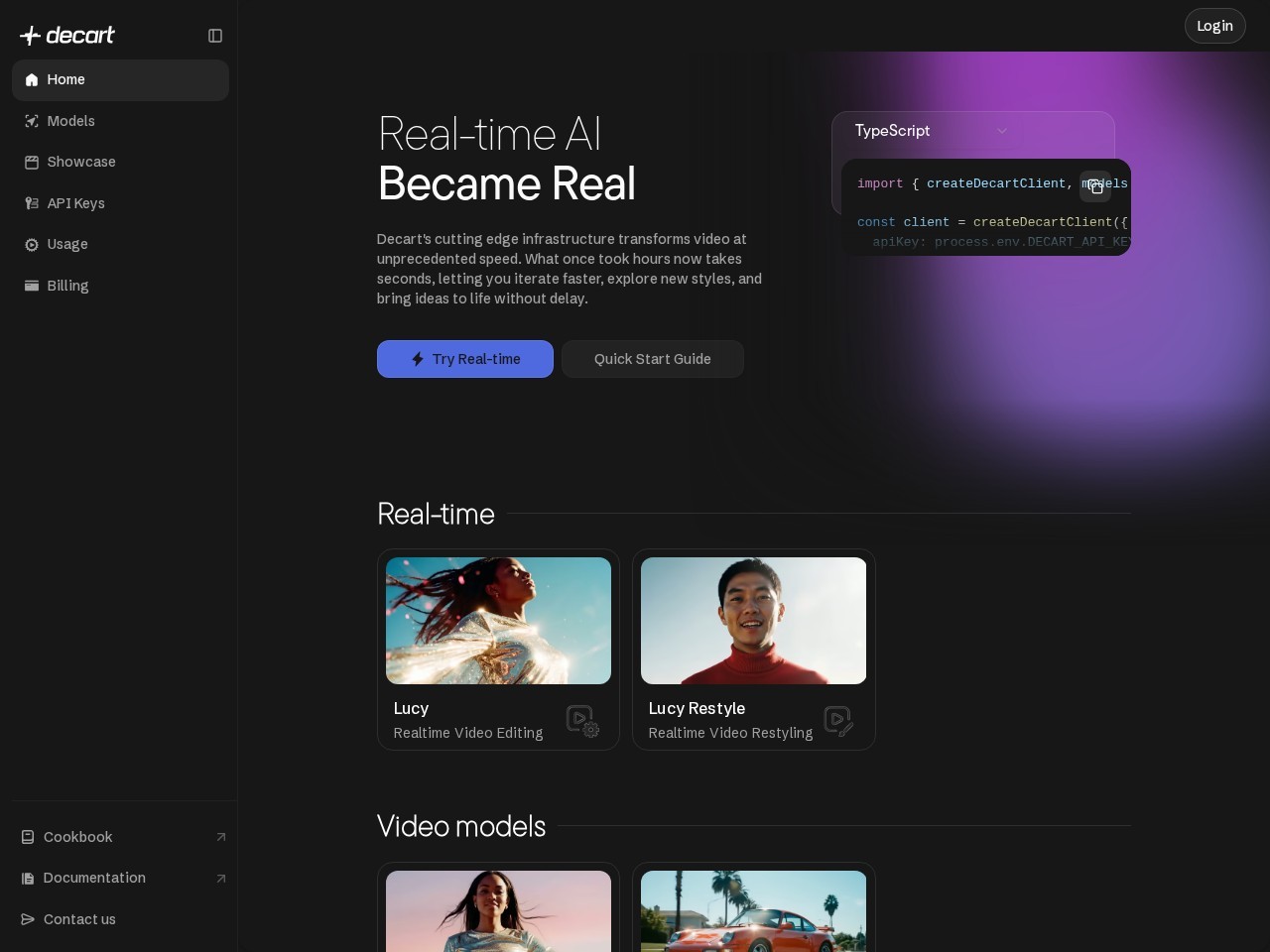Collapse the sidebar using the panel toggle icon
Screen dimensions: 1270x952
(x=215, y=36)
